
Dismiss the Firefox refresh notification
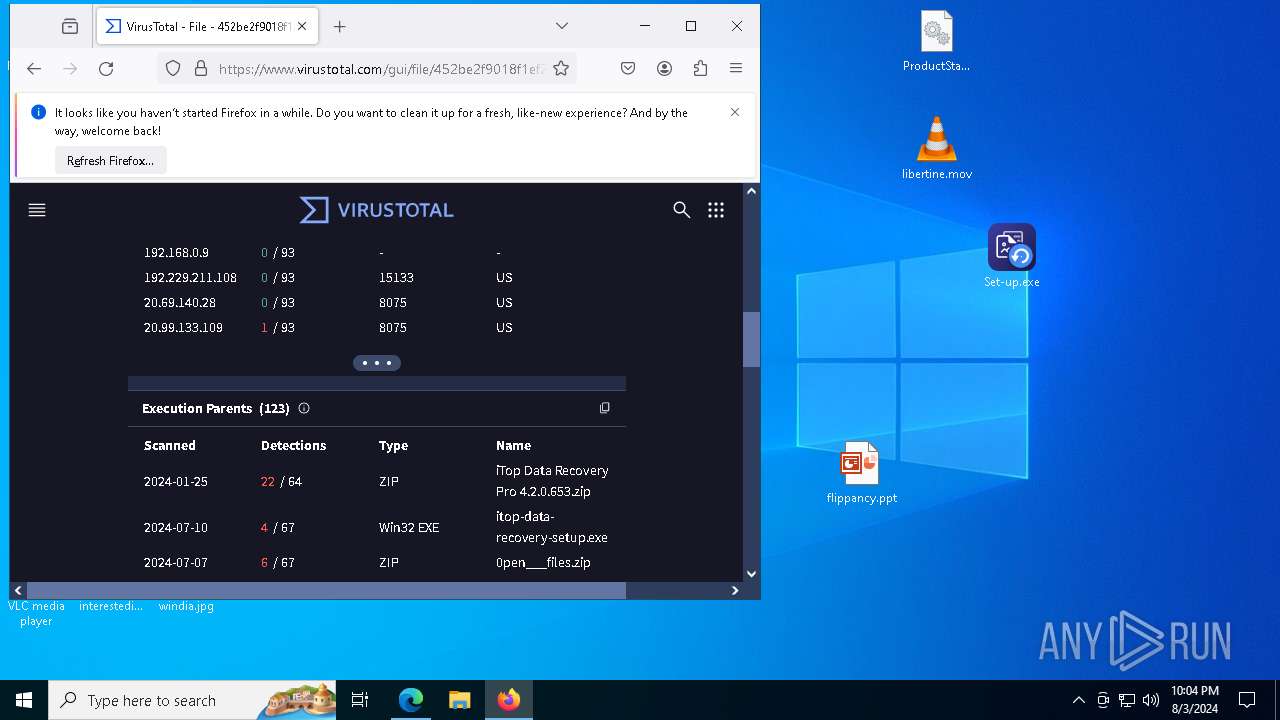(x=735, y=112)
